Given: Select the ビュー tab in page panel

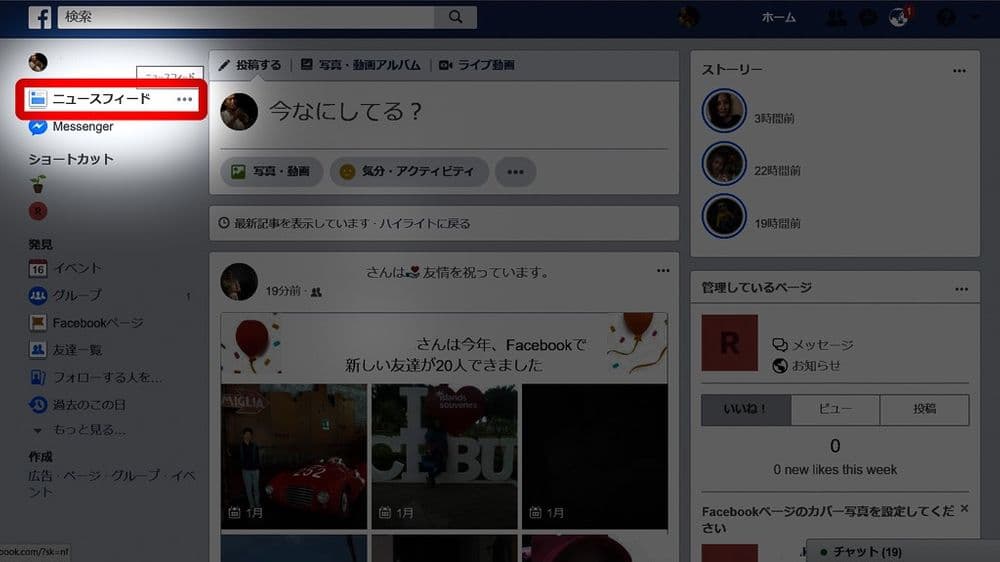Looking at the screenshot, I should pos(835,409).
